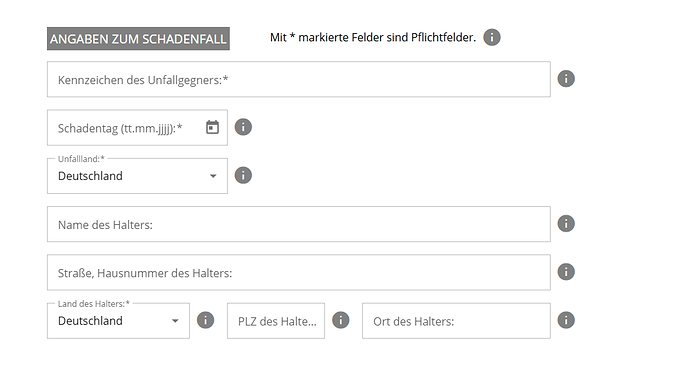This screenshot has width=690, height=369.
Task: Click info icon beside Pflichtfelder note
Action: click(x=492, y=37)
